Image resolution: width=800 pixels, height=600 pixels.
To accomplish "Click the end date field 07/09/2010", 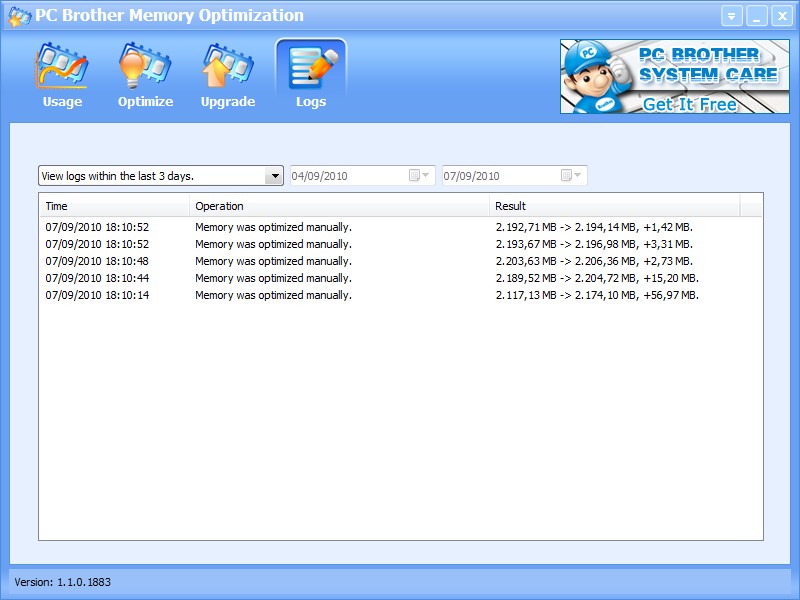I will point(514,176).
